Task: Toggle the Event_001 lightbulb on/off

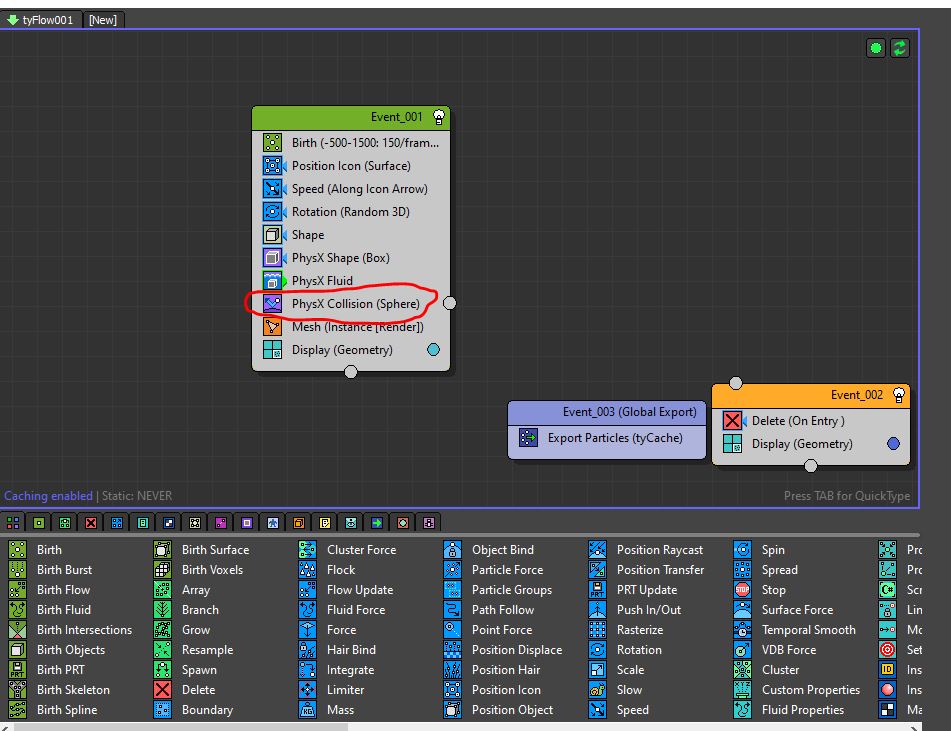Action: [438, 117]
